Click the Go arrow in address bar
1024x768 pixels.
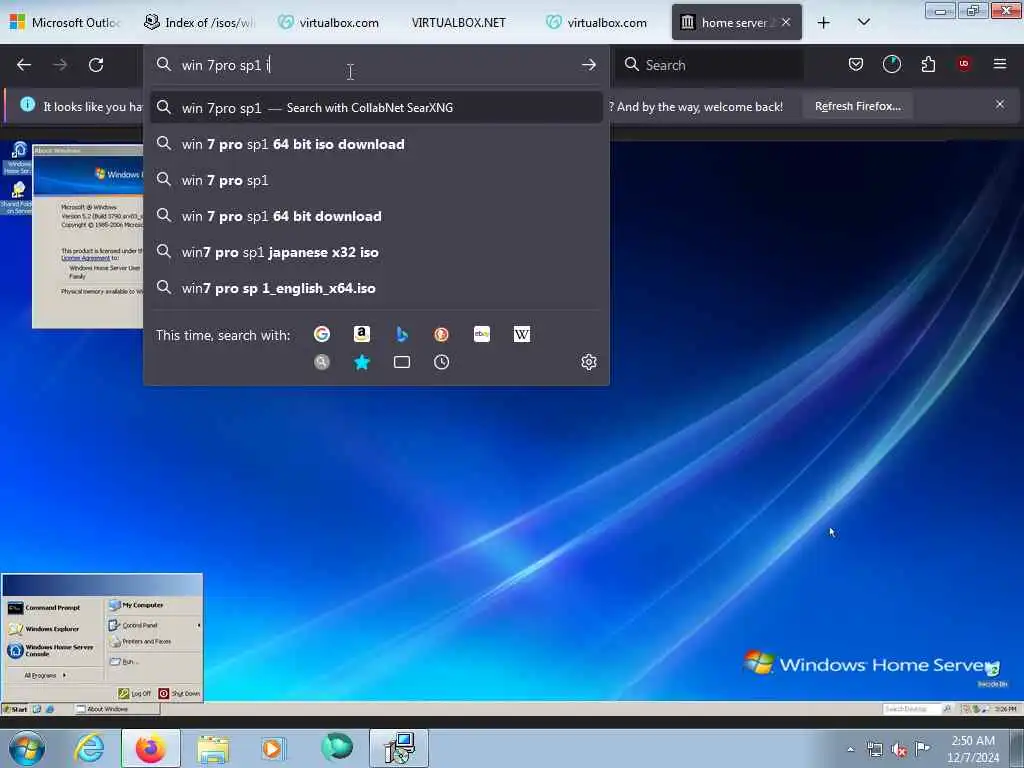point(588,65)
